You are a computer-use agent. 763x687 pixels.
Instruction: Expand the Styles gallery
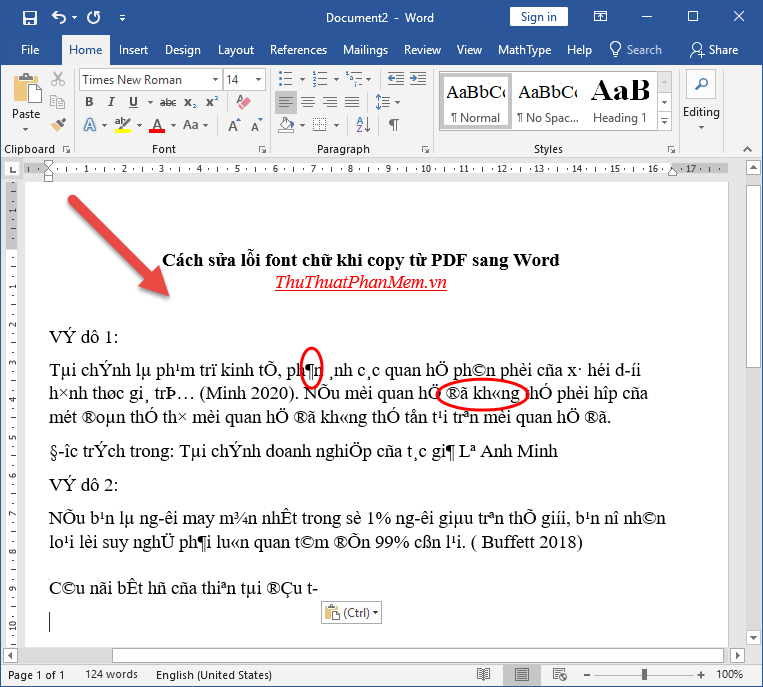click(664, 121)
